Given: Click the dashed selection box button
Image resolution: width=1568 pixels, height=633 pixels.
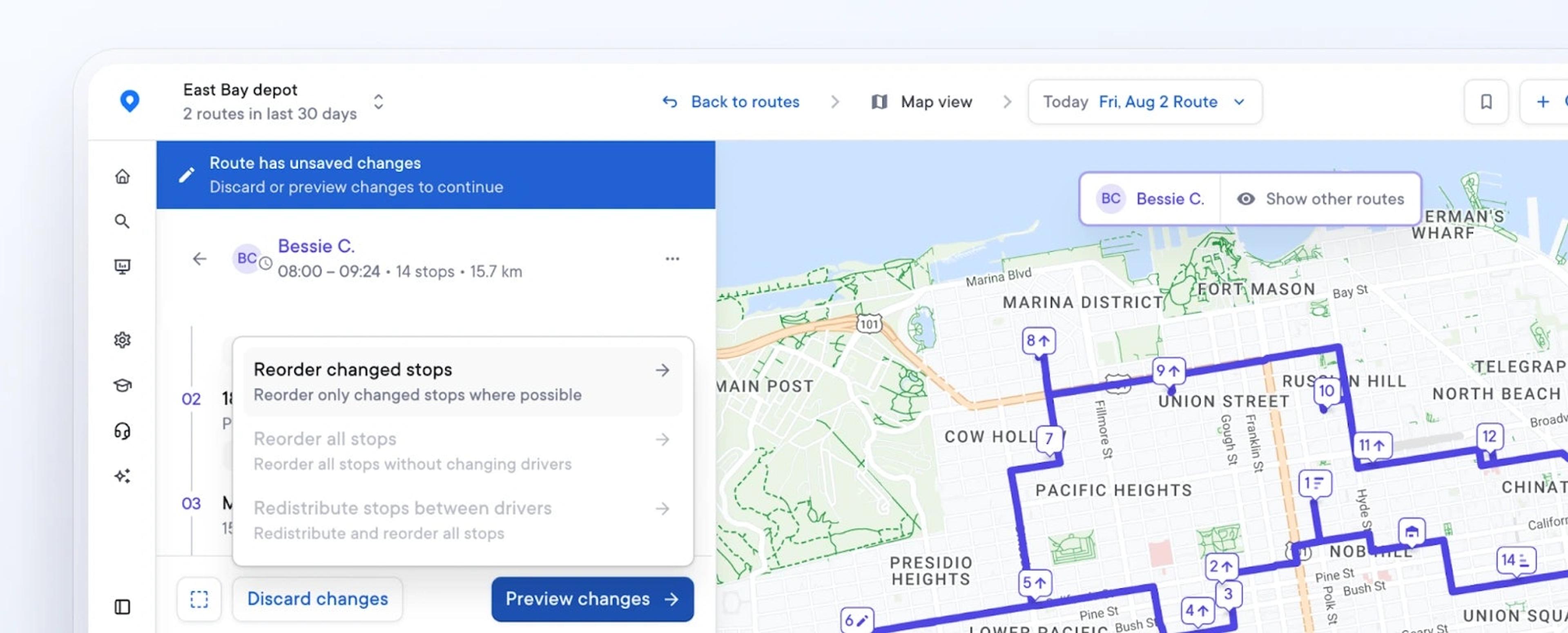Looking at the screenshot, I should [199, 599].
